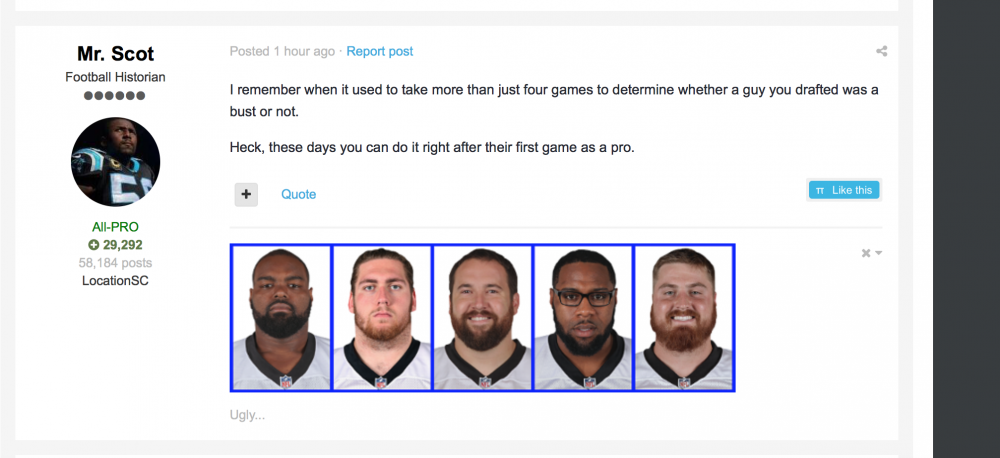The width and height of the screenshot is (1000, 458).
Task: Click the plus multiquote button
Action: pyautogui.click(x=246, y=194)
